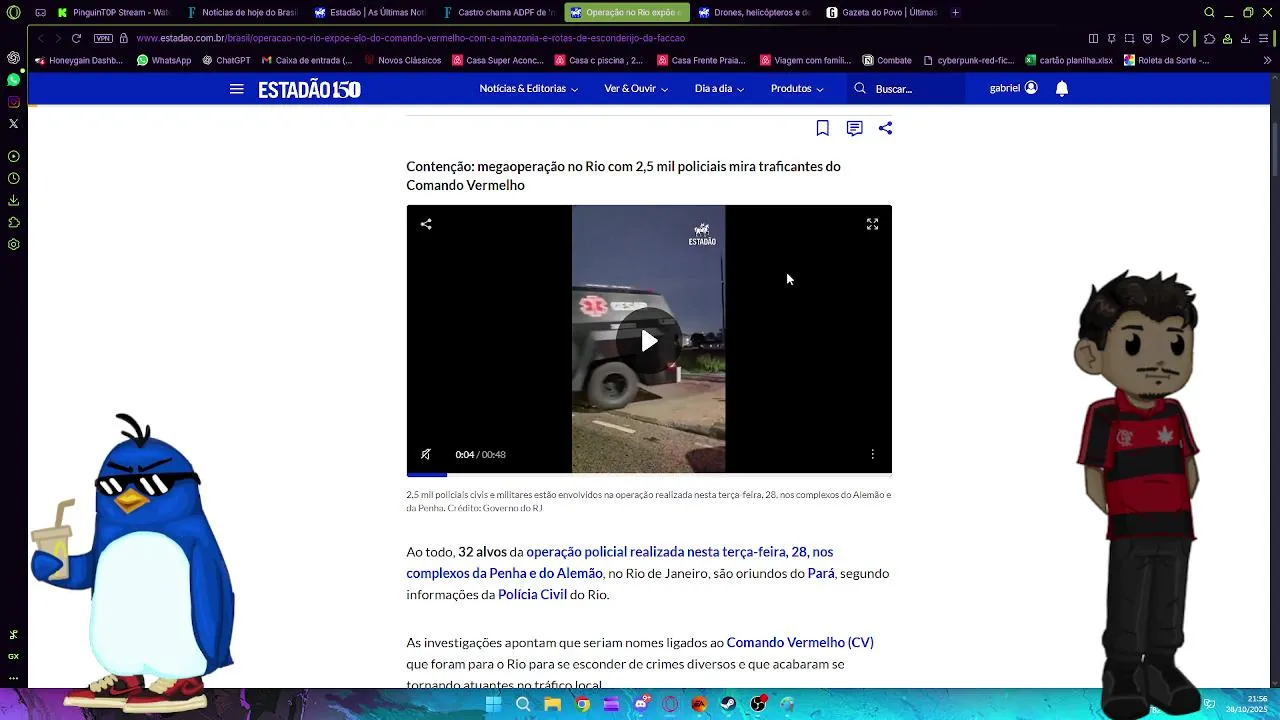Open WhatsApp in the Opera sidebar
The image size is (1280, 720).
[x=13, y=79]
